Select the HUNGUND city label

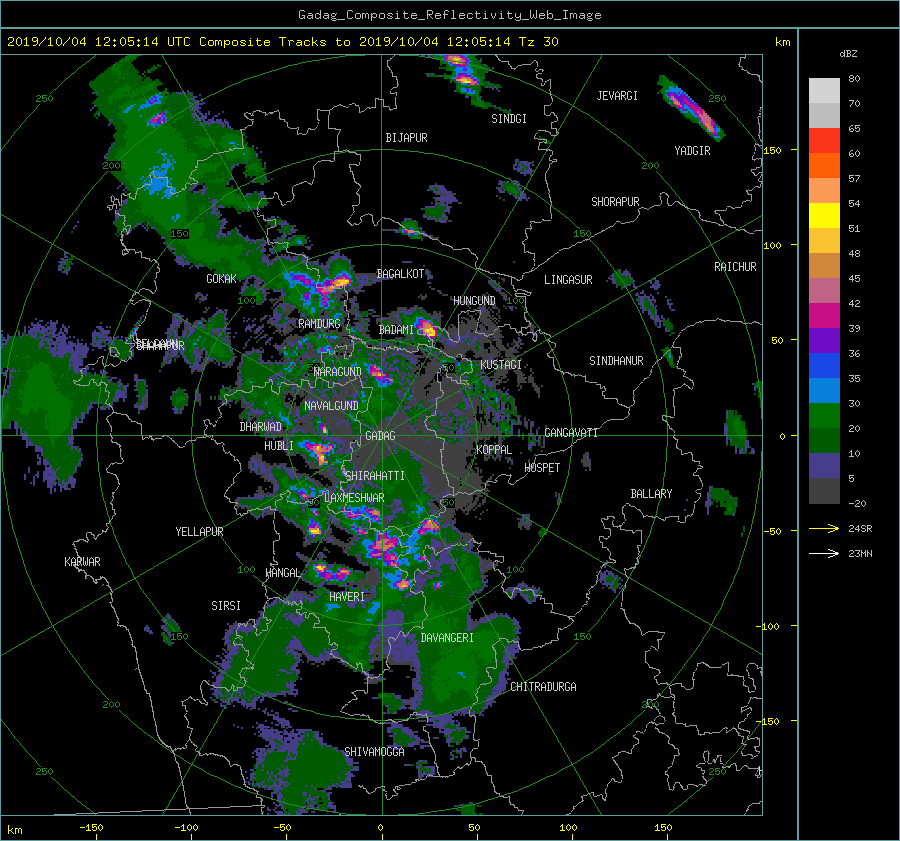pyautogui.click(x=474, y=301)
